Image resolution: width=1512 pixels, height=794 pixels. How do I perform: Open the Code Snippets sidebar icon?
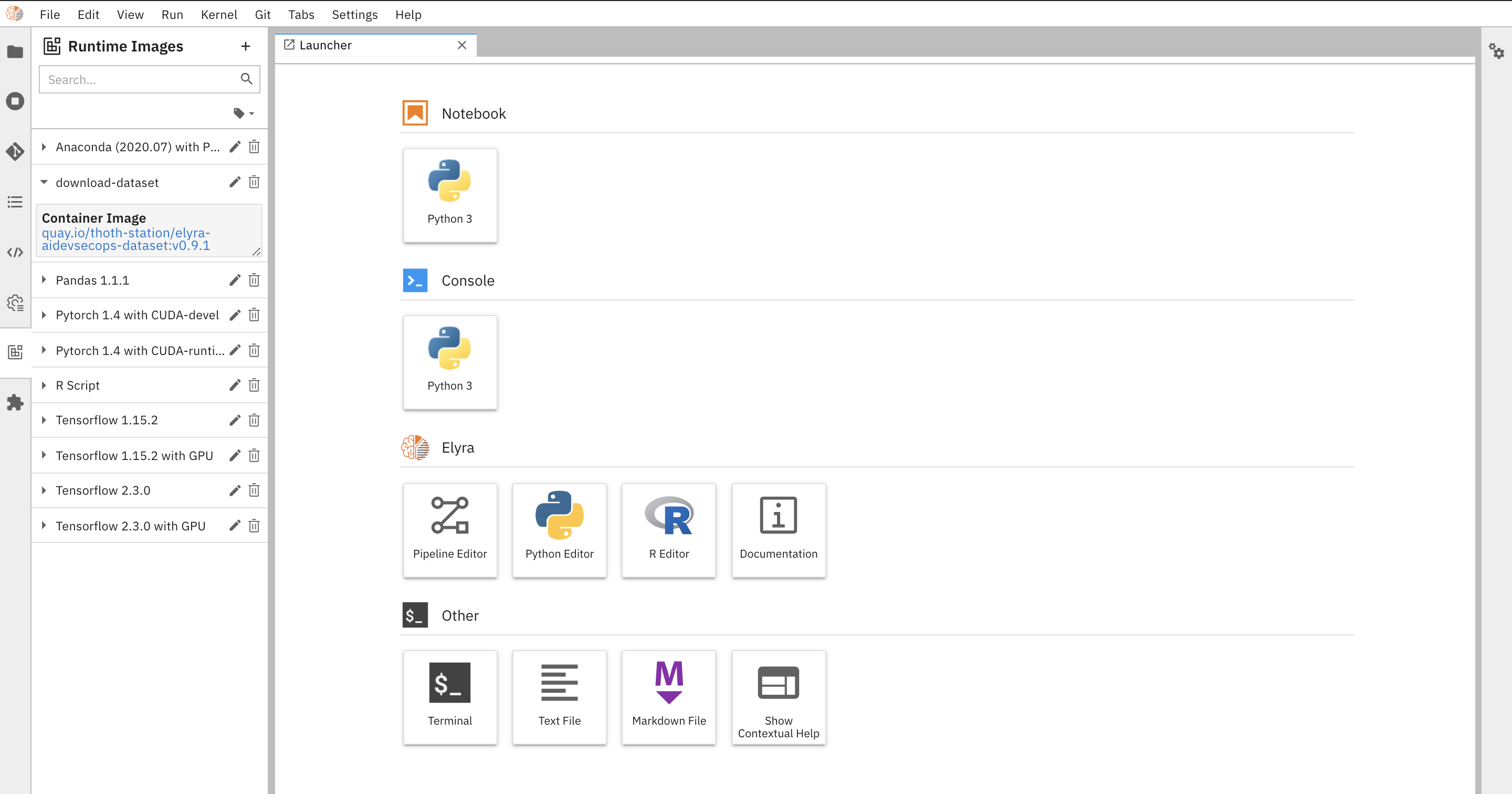[x=15, y=253]
